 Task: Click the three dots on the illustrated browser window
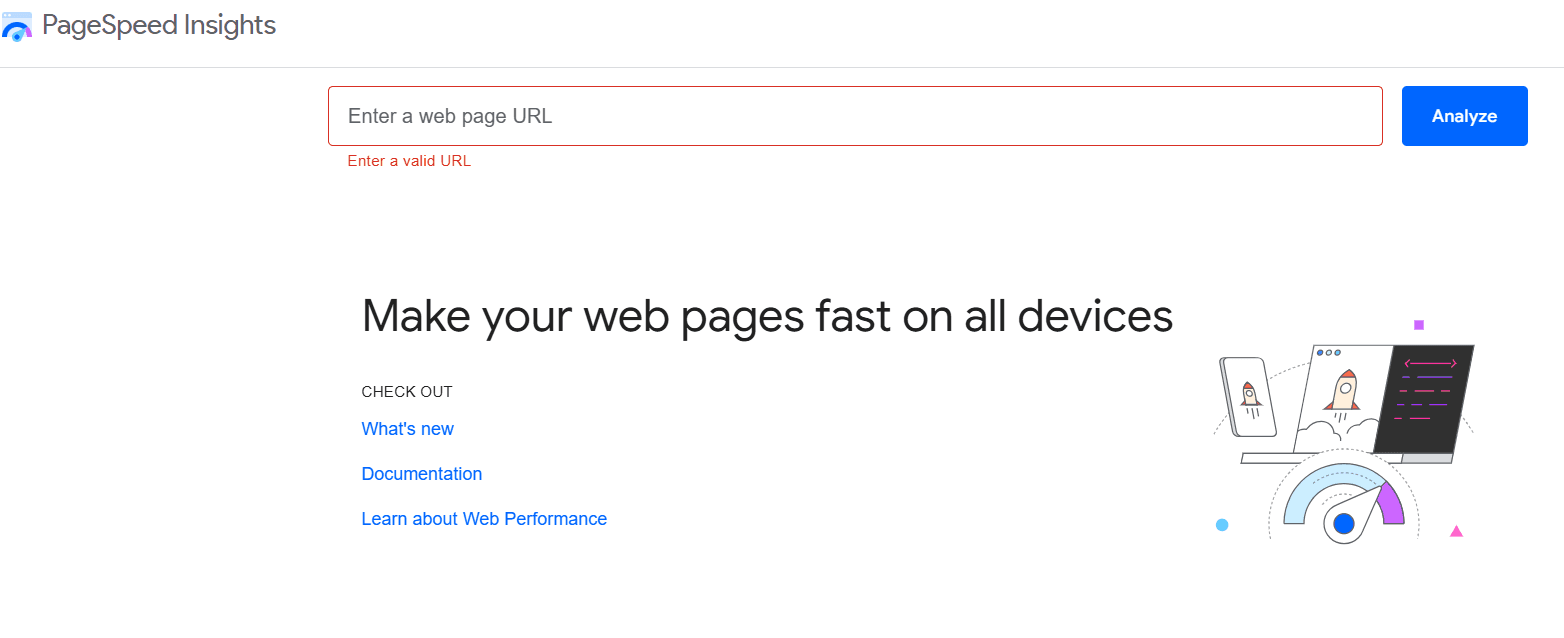1330,352
